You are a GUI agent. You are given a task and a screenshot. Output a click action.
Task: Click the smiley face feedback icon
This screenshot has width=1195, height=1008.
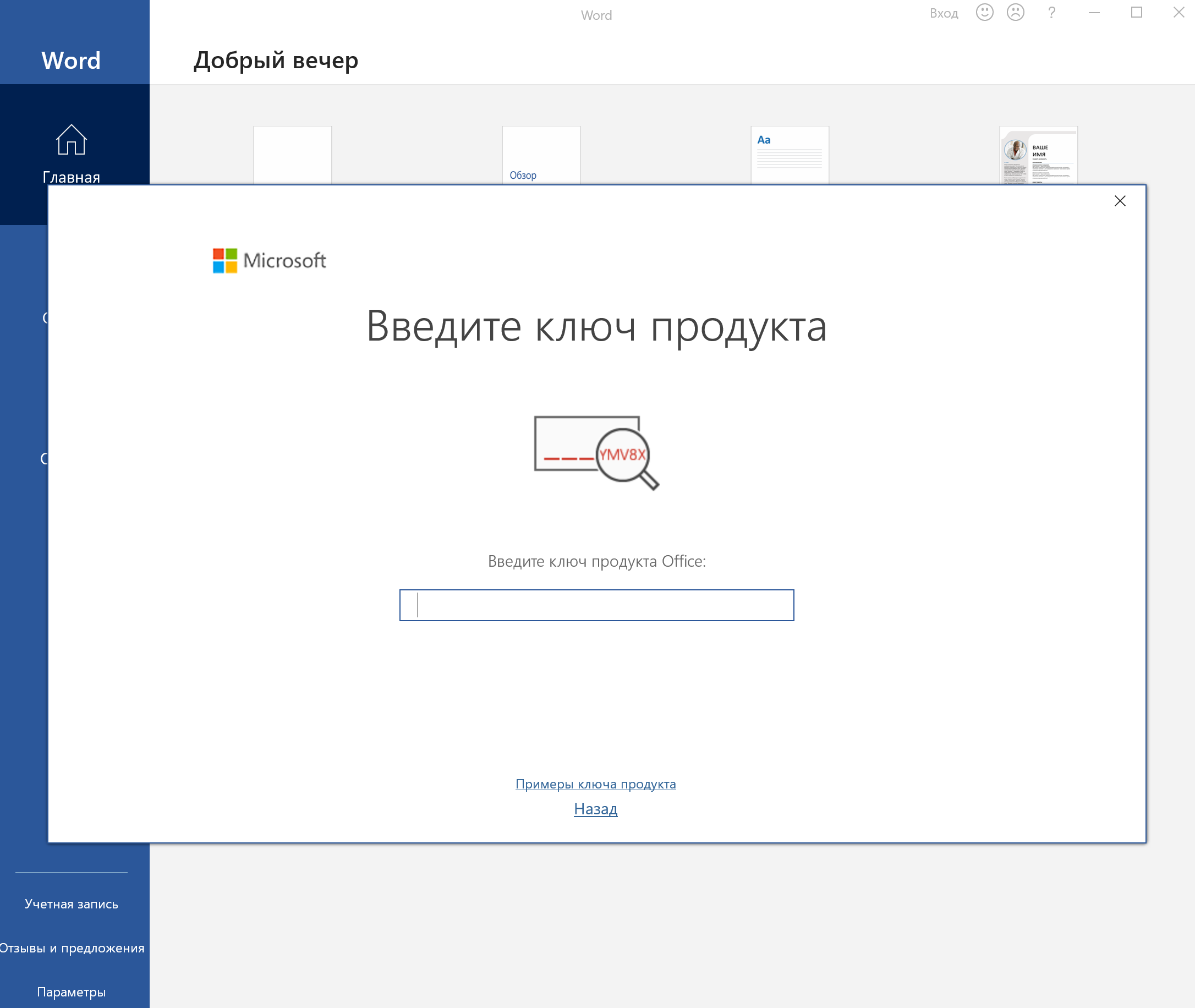[x=984, y=13]
